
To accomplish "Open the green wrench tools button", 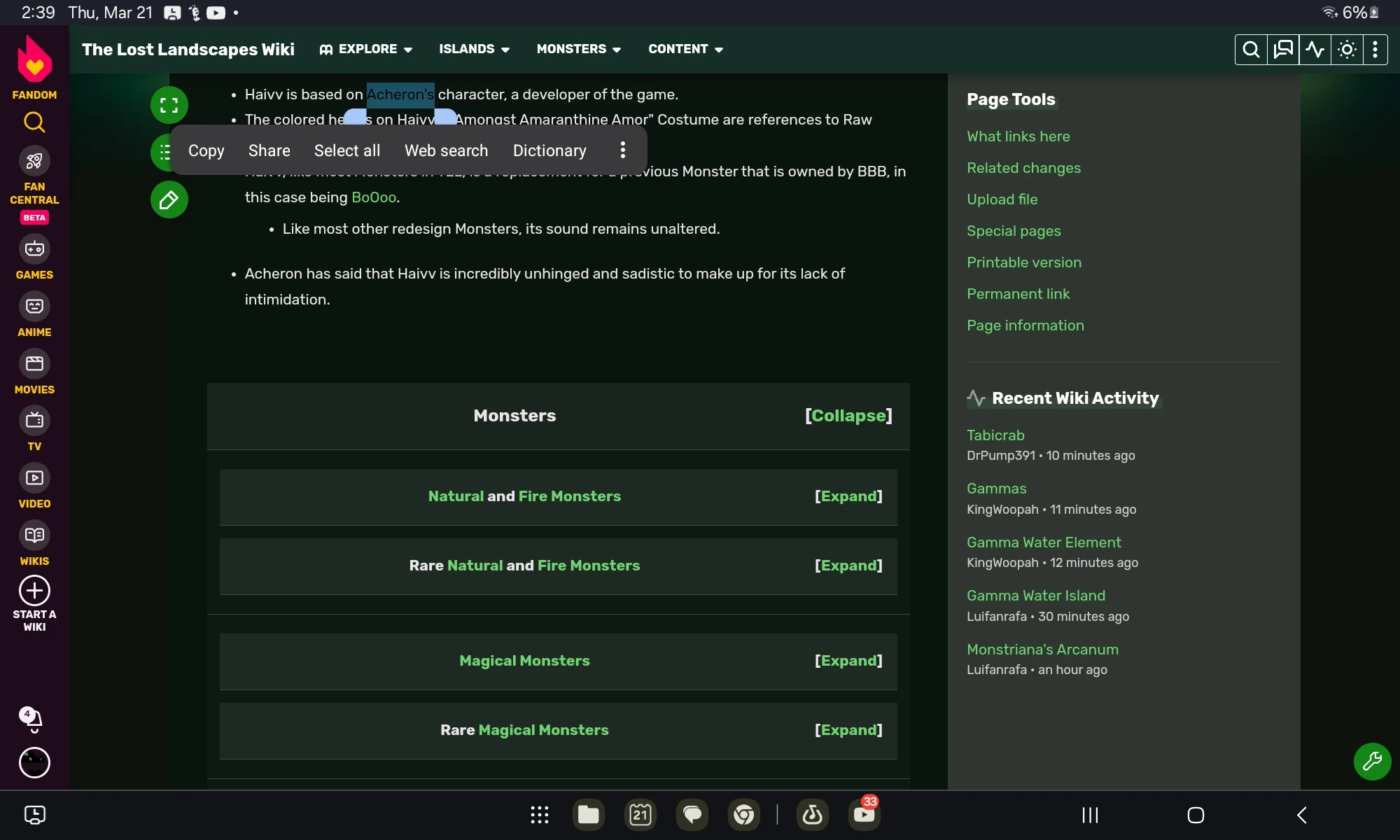I will click(x=1372, y=761).
